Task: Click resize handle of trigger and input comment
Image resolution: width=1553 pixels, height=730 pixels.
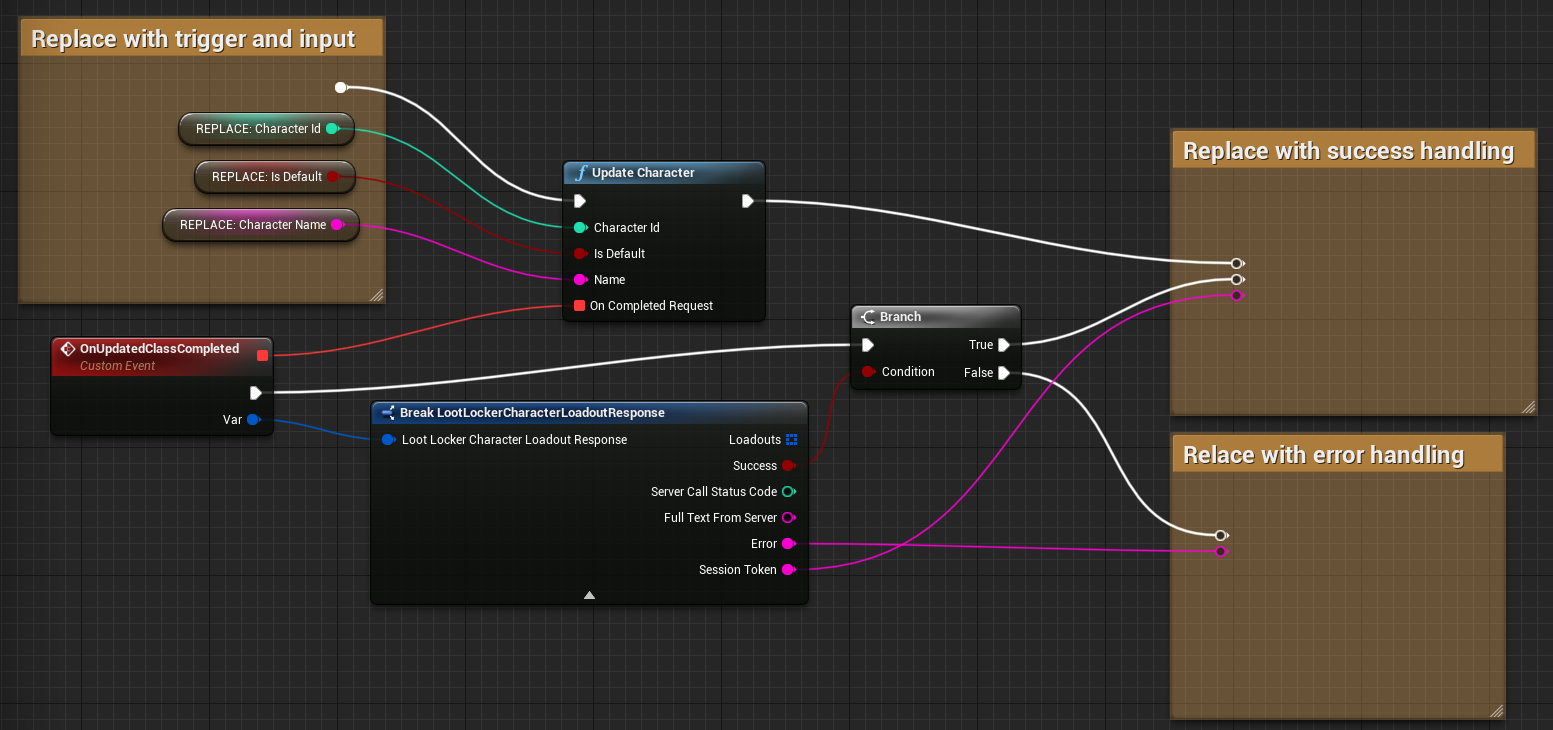Action: click(376, 295)
